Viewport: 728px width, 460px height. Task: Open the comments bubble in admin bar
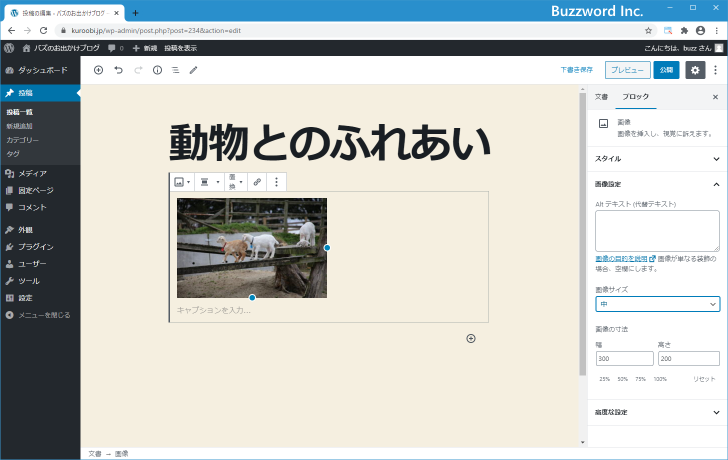coord(116,48)
